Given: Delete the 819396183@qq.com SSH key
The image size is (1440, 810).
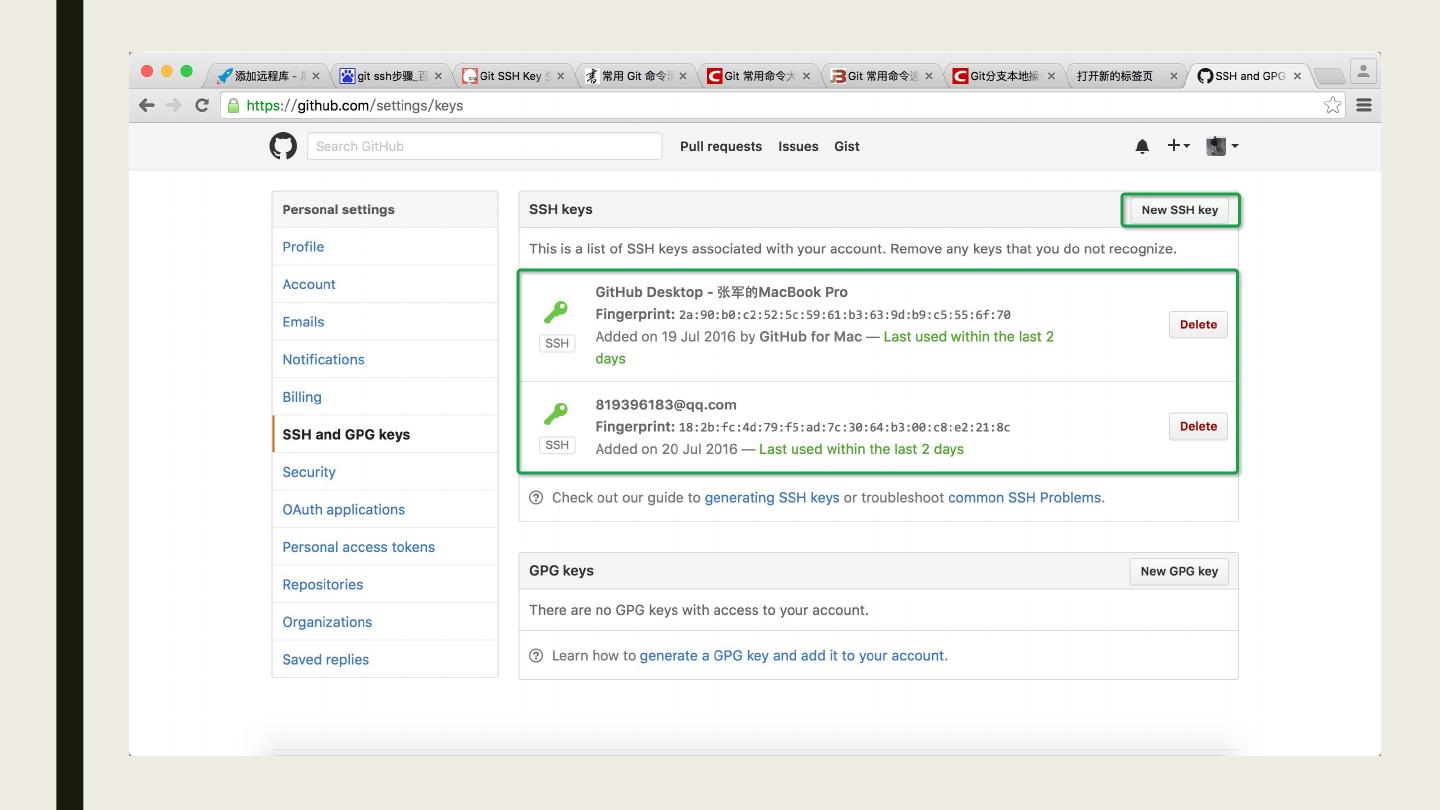Looking at the screenshot, I should 1198,426.
